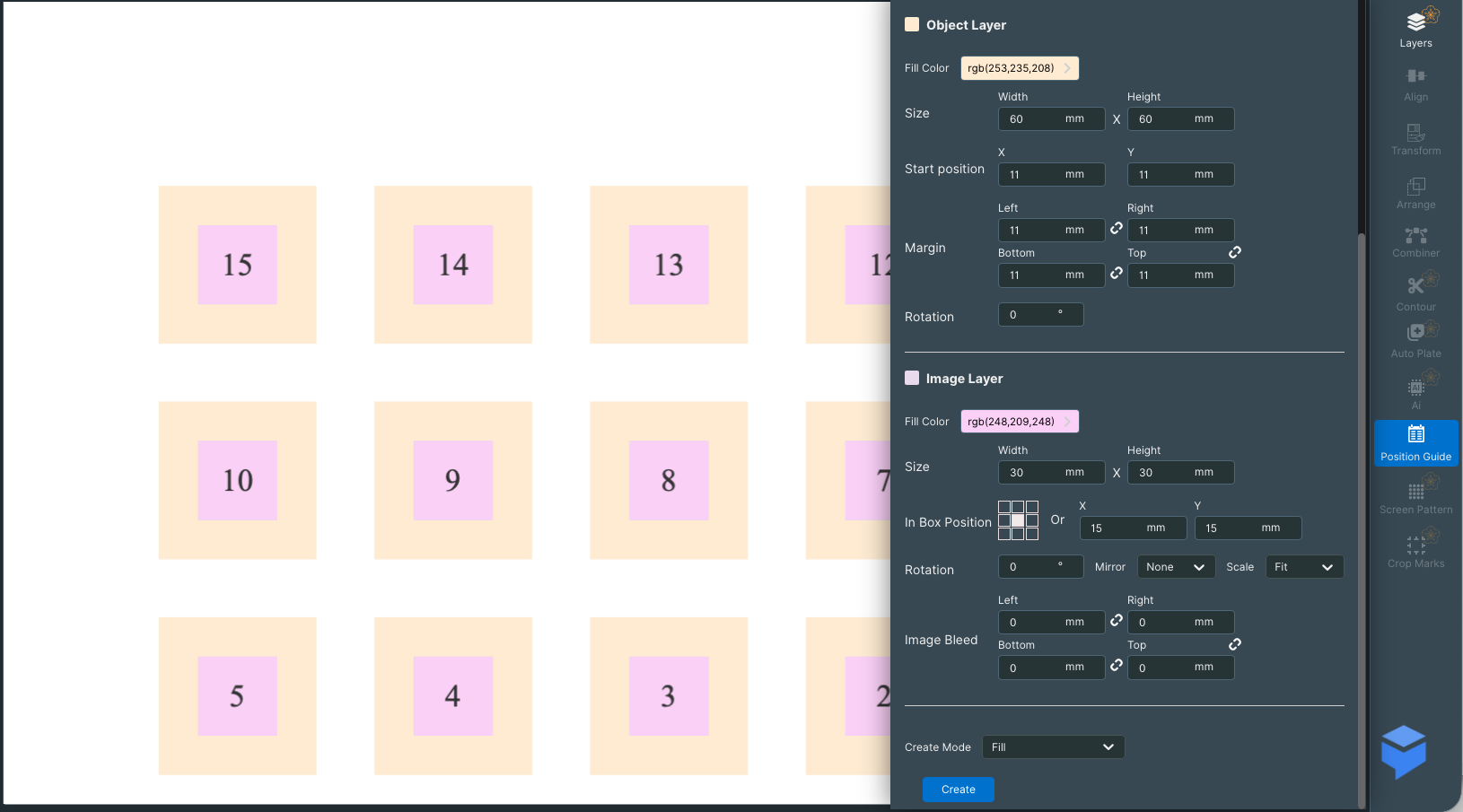This screenshot has width=1463, height=812.
Task: Click the blue cube logo icon
Action: pyautogui.click(x=1404, y=752)
